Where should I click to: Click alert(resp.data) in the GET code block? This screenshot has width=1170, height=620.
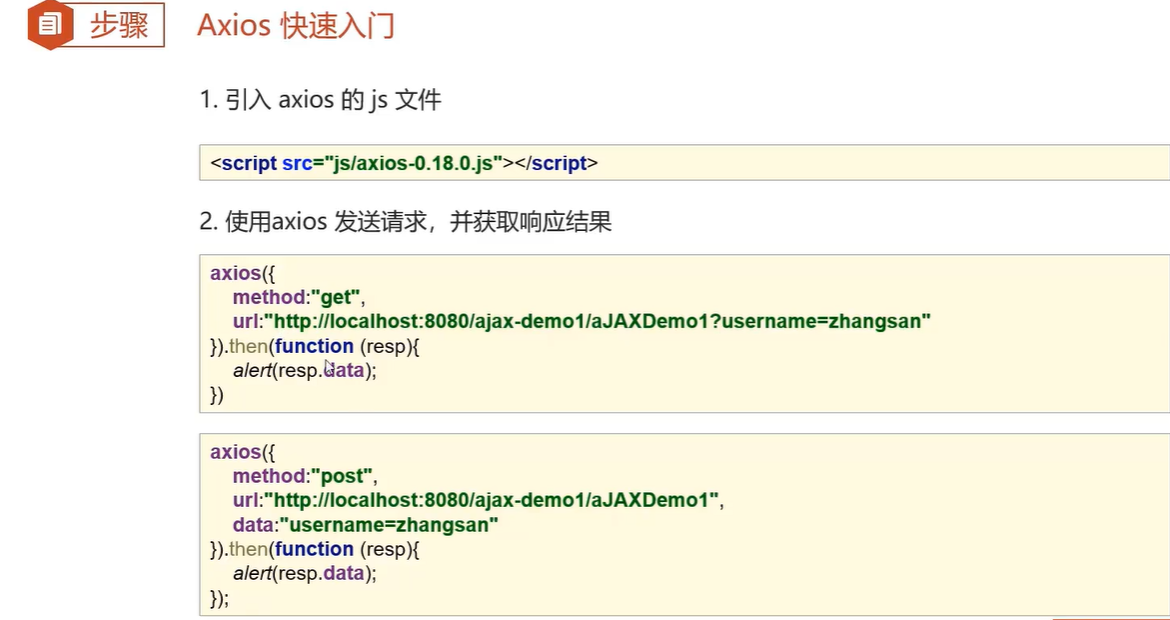(305, 370)
